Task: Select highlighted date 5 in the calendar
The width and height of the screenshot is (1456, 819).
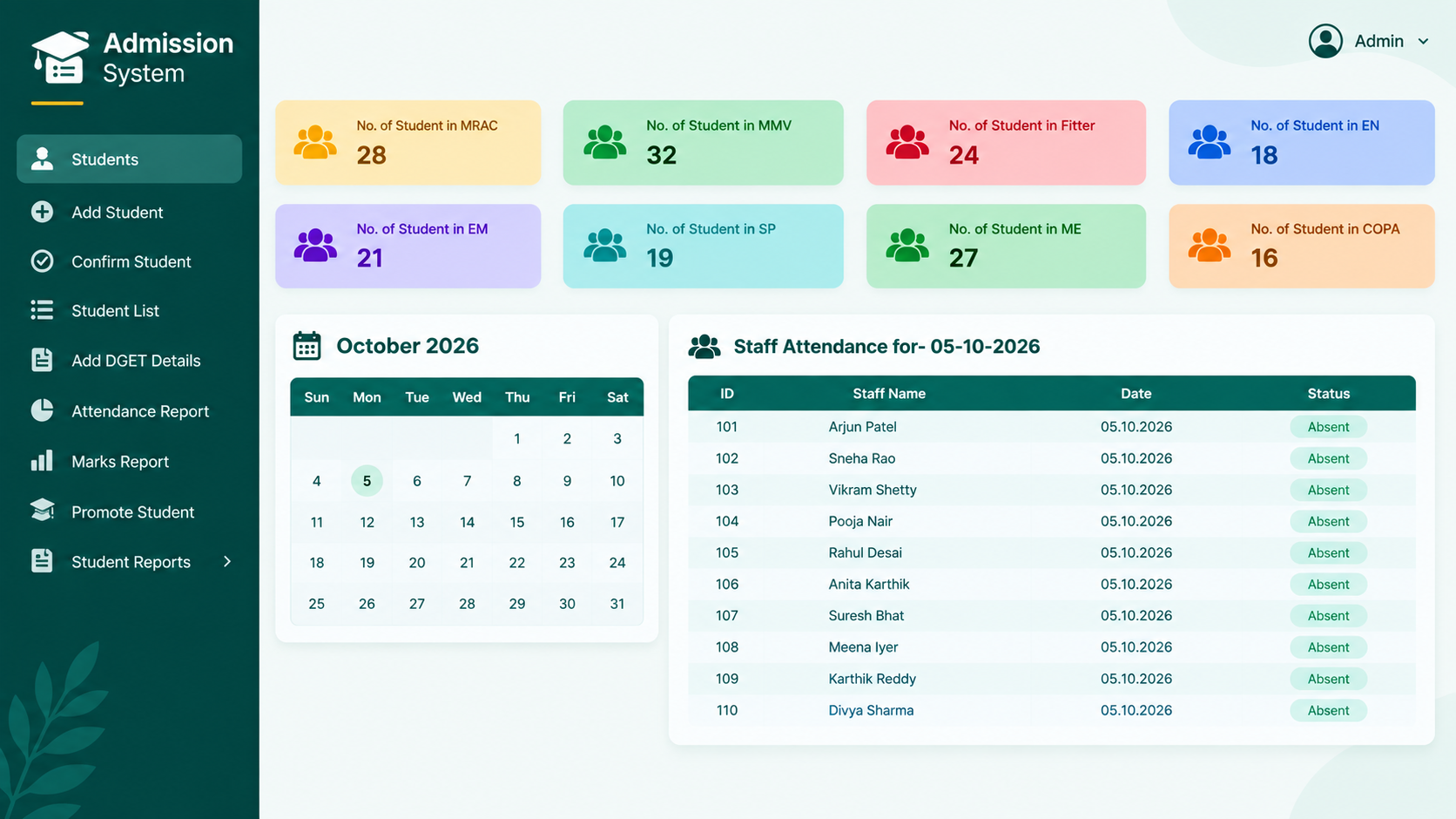Action: pos(367,480)
